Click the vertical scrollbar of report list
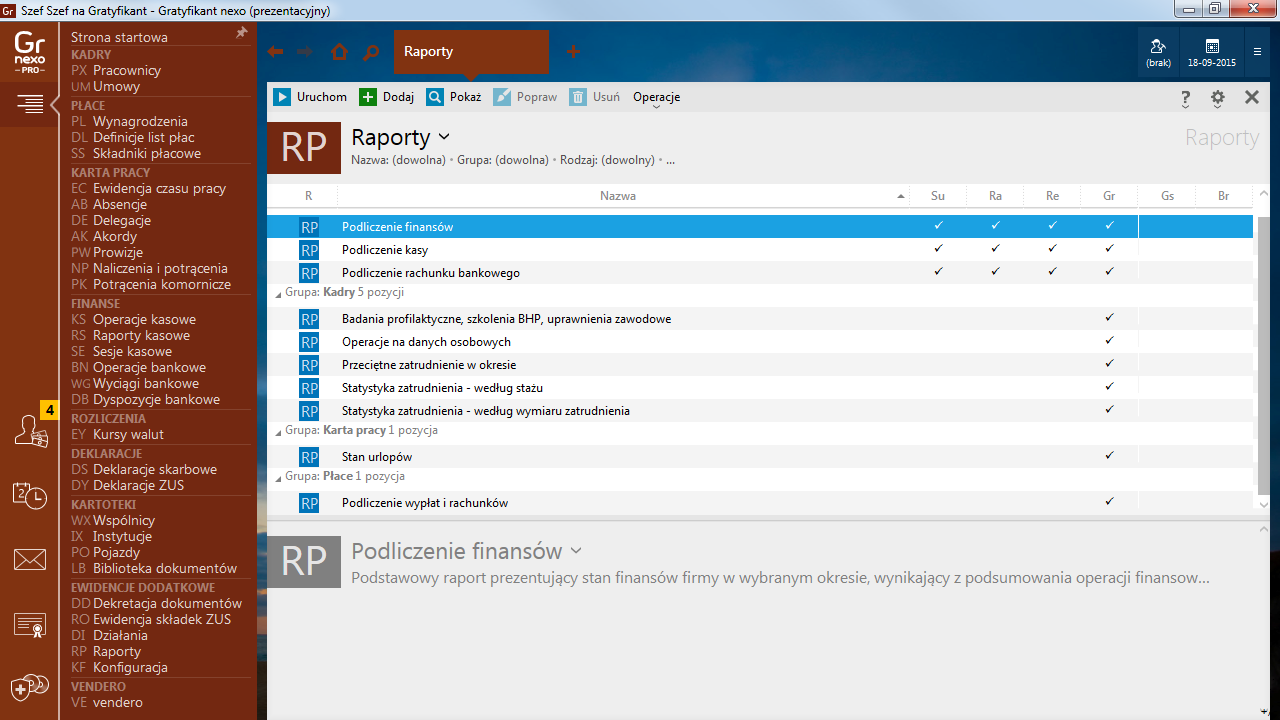Screen dimensions: 1280x720 (x=1262, y=350)
